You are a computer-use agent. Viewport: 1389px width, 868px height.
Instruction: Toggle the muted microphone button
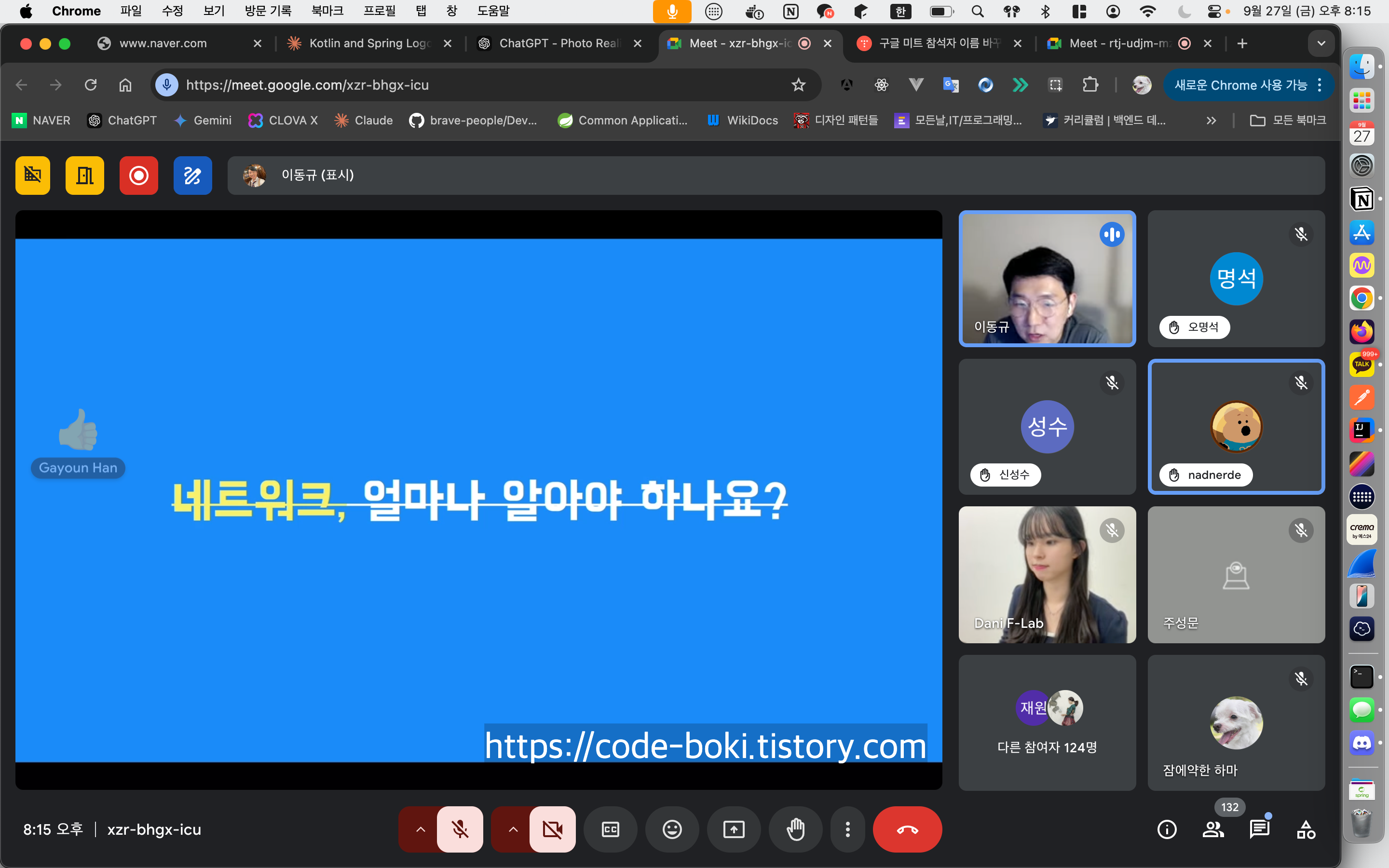(x=460, y=829)
